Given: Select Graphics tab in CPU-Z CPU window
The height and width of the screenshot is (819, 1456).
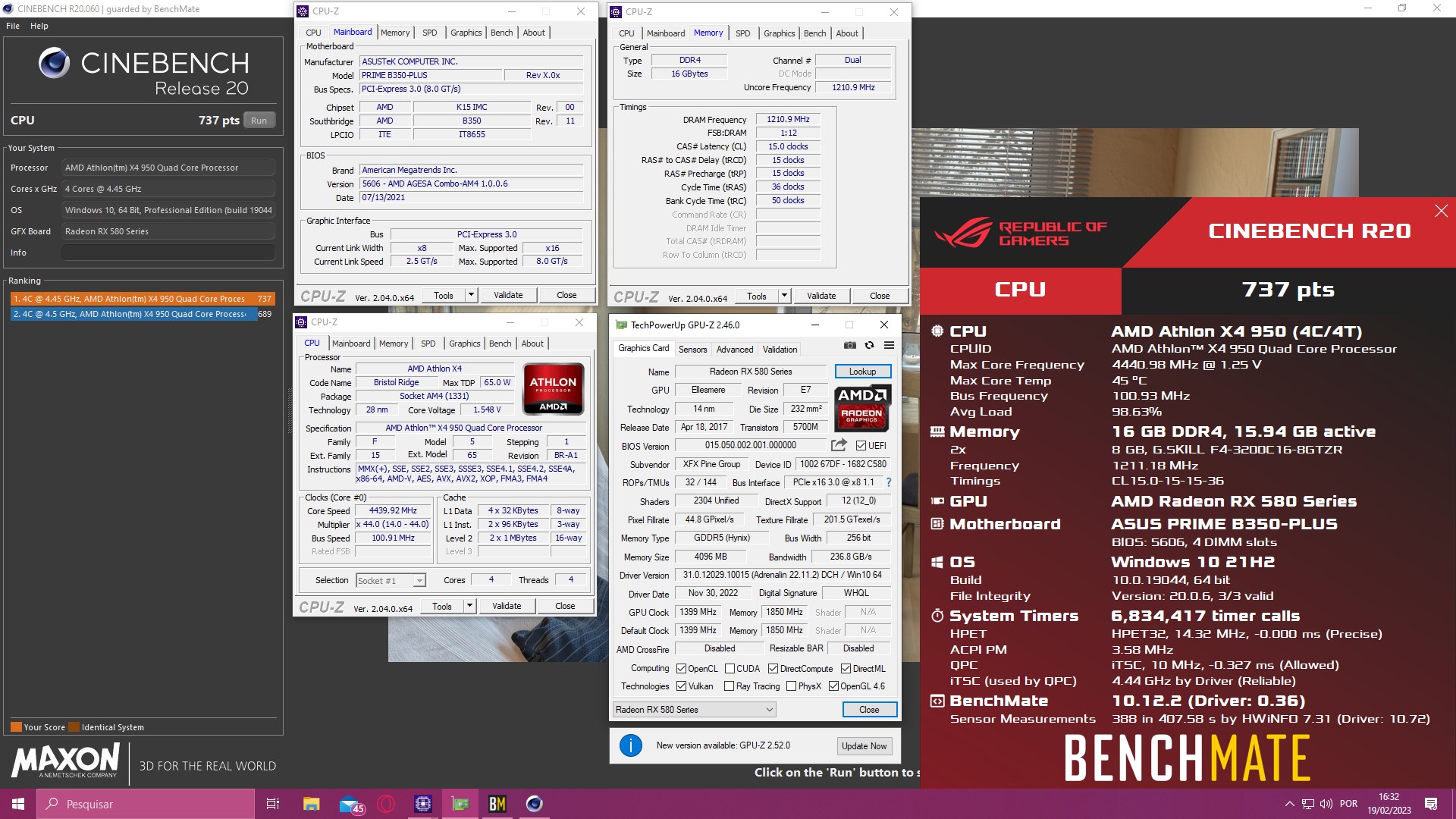Looking at the screenshot, I should (x=464, y=344).
